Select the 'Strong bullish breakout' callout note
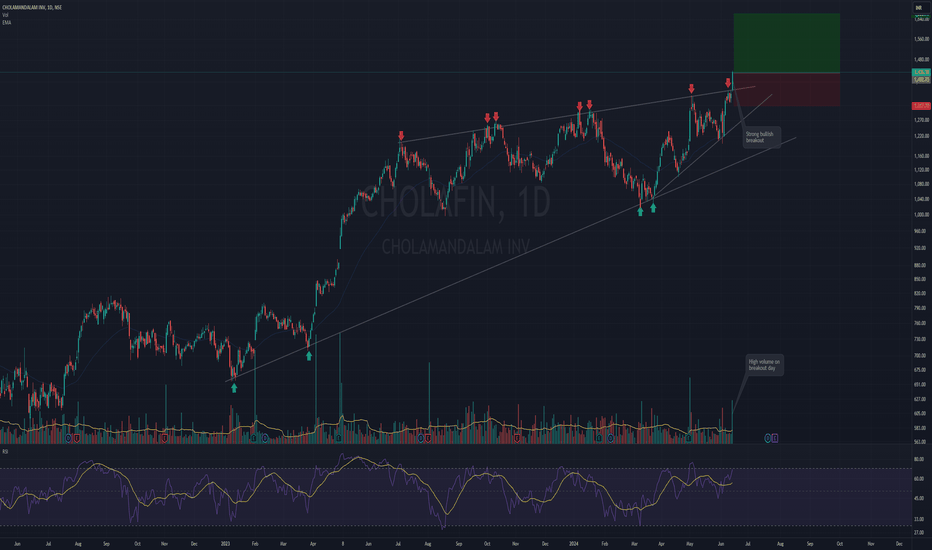Viewport: 932px width, 550px height. tap(761, 137)
